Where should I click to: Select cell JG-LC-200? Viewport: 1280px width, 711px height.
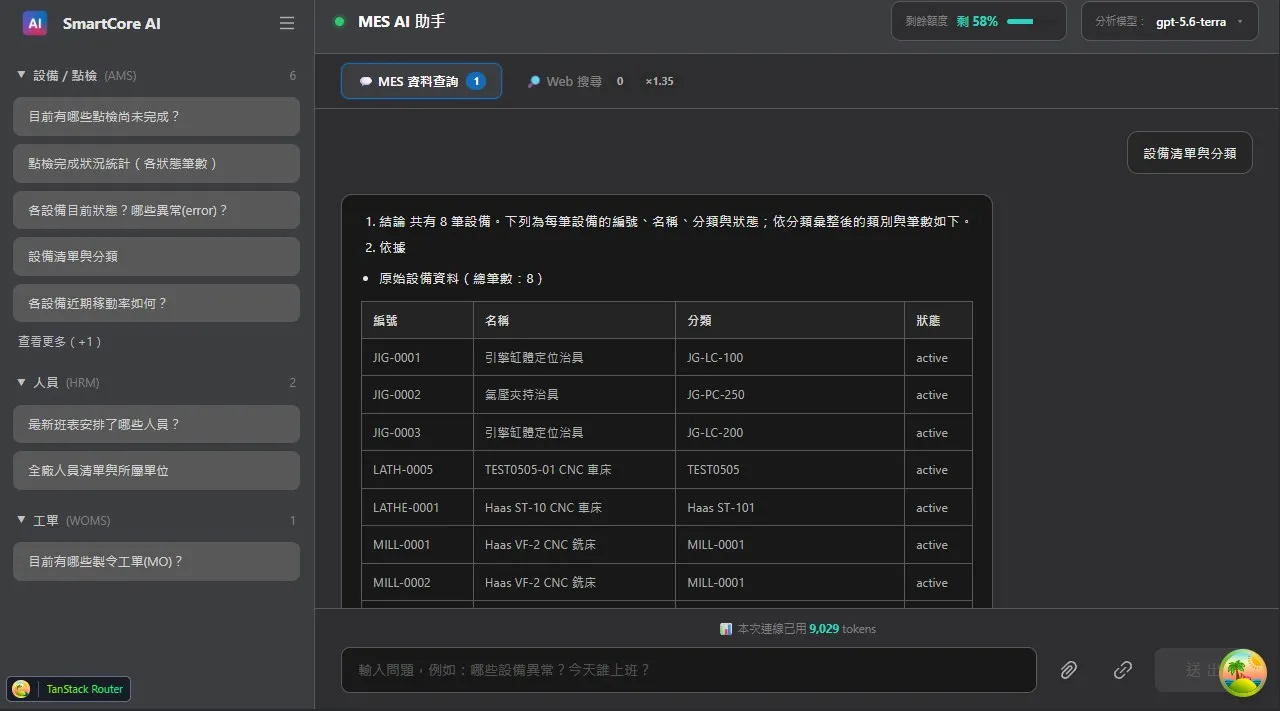(790, 433)
